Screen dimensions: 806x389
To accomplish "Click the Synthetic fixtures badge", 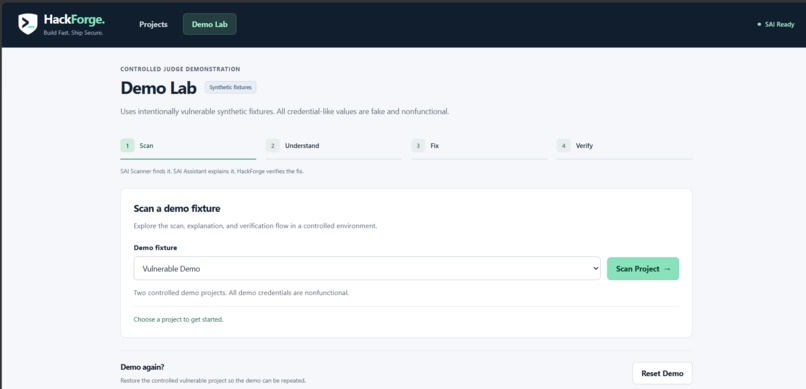I will tap(231, 87).
